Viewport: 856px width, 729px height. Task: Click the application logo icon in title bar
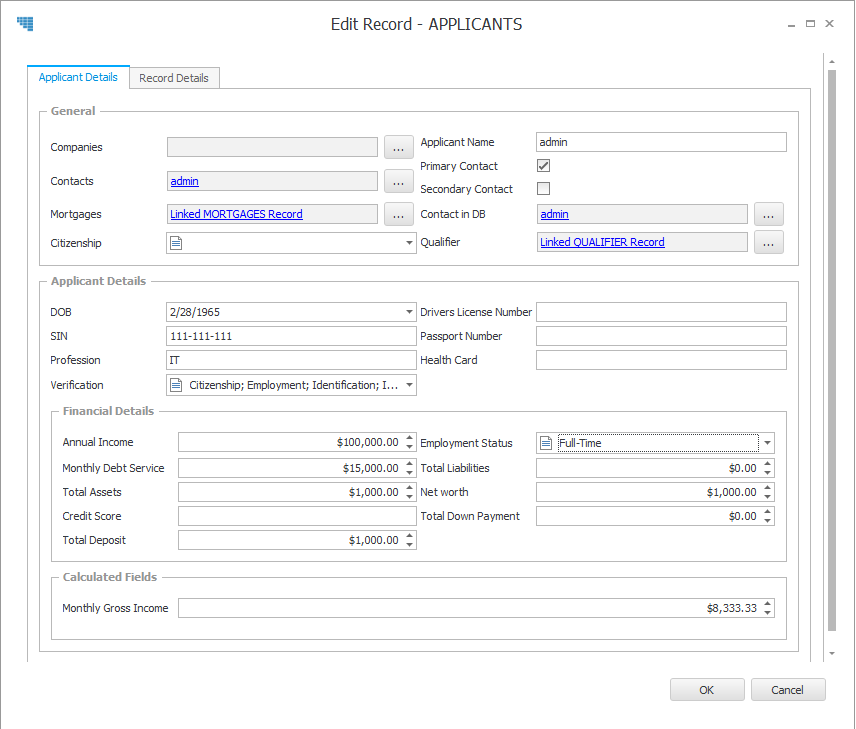pos(25,23)
